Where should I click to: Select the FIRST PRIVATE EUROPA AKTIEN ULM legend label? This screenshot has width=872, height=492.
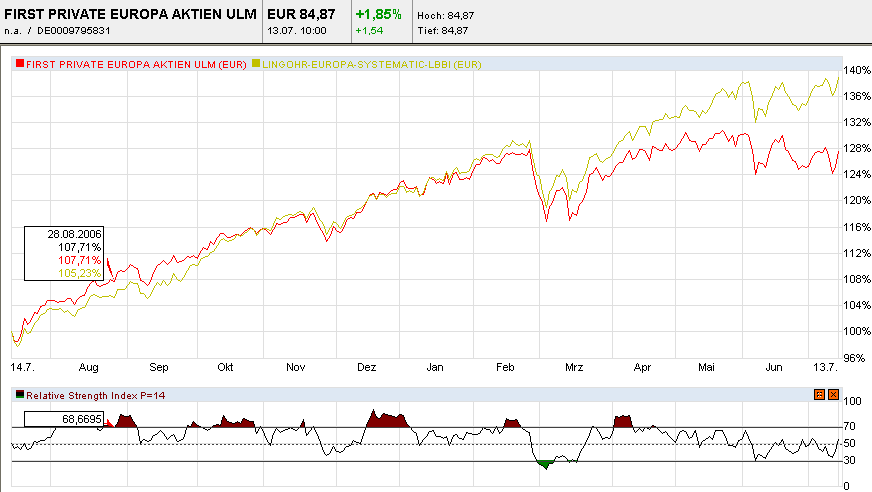136,64
